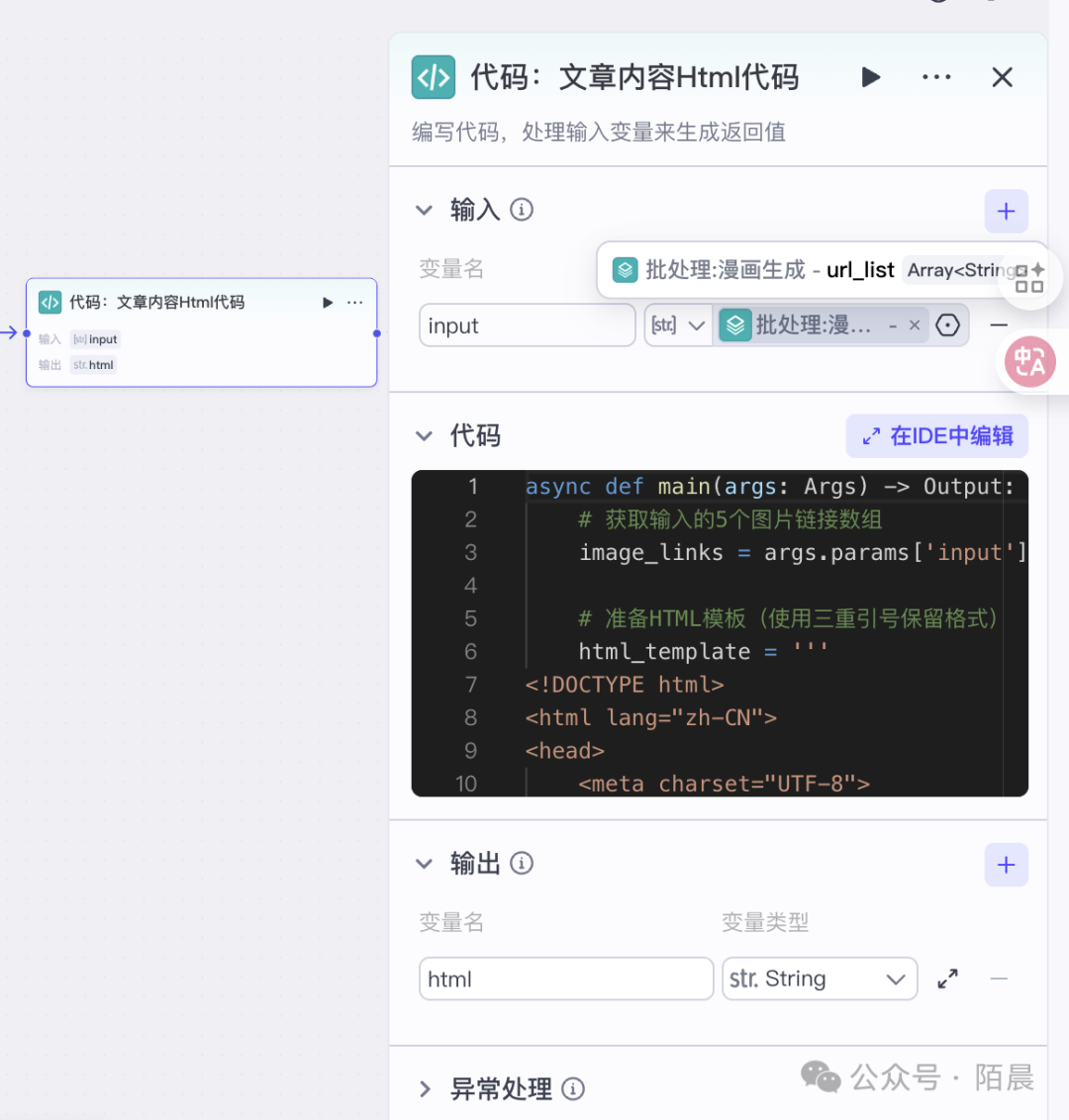Delete the html output variable row

[999, 979]
